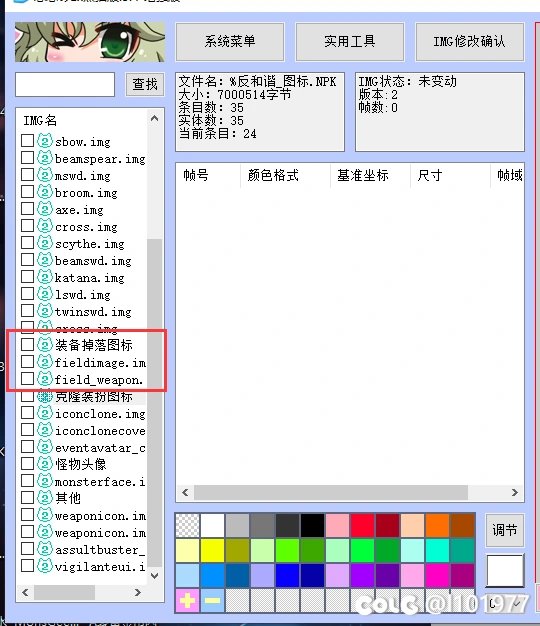This screenshot has width=540, height=626.
Task: Enable the fieldimage.img checkbox
Action: tap(27, 362)
